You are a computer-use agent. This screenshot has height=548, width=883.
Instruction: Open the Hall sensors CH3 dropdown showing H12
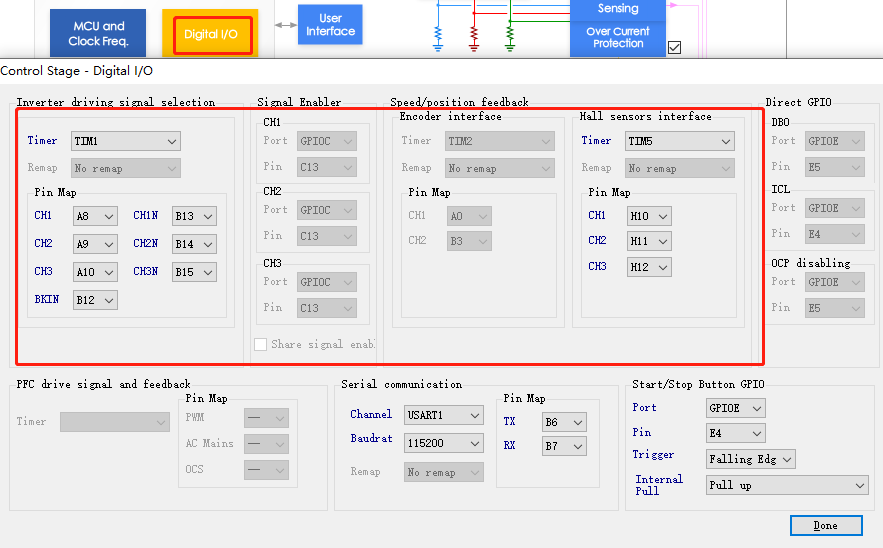pyautogui.click(x=649, y=267)
